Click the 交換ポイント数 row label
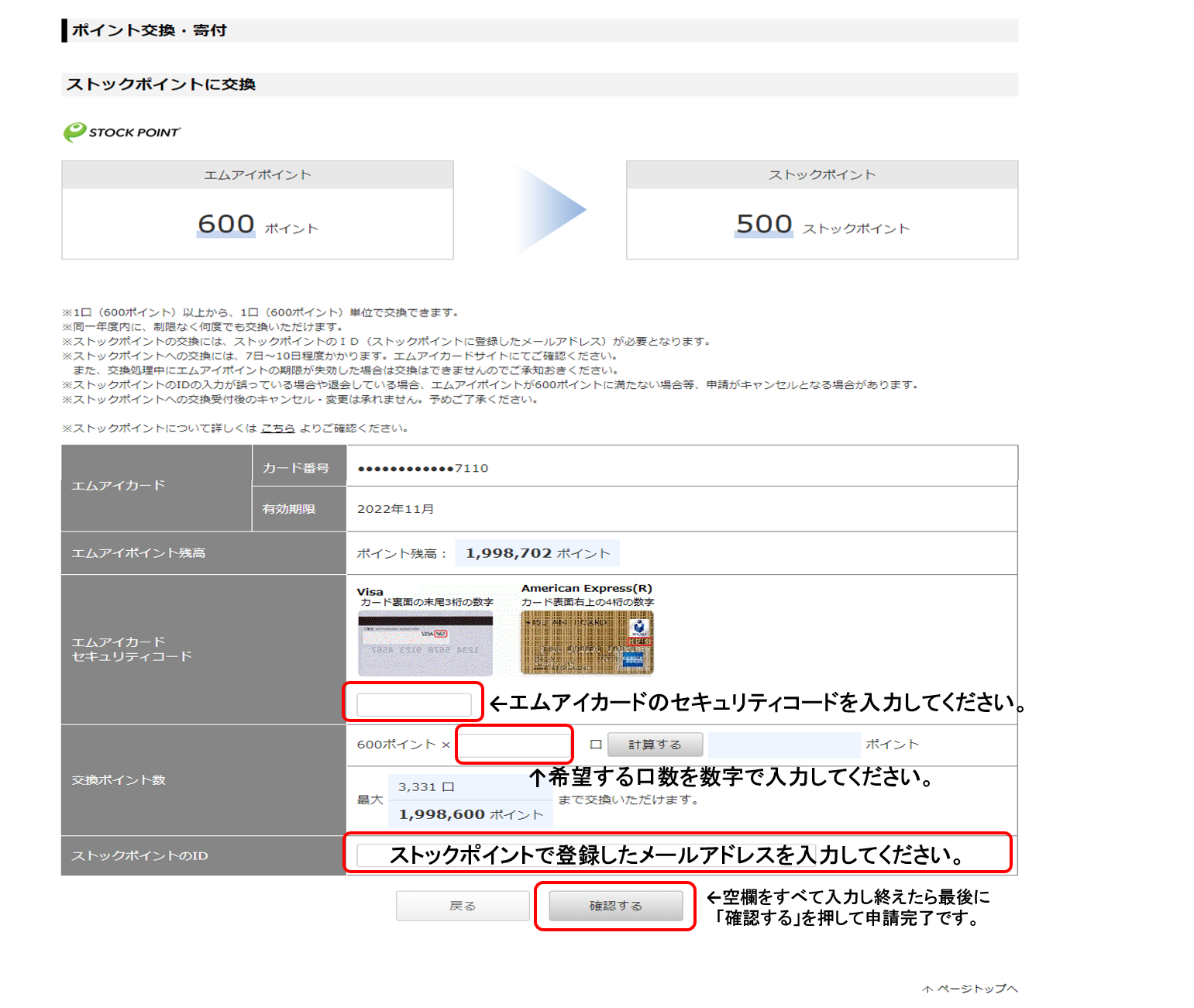 [x=204, y=780]
